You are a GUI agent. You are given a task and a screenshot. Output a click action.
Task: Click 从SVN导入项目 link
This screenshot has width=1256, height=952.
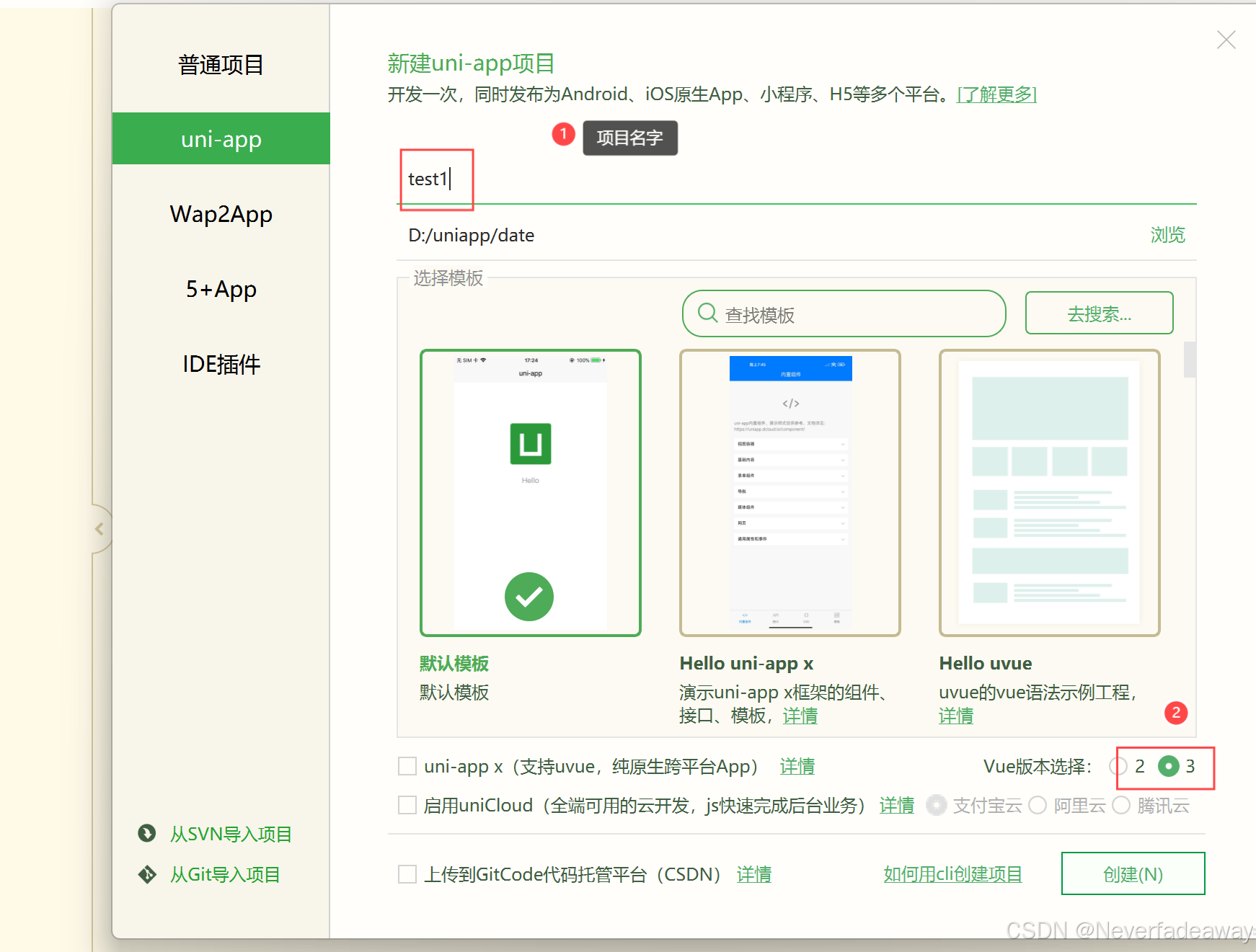[231, 834]
